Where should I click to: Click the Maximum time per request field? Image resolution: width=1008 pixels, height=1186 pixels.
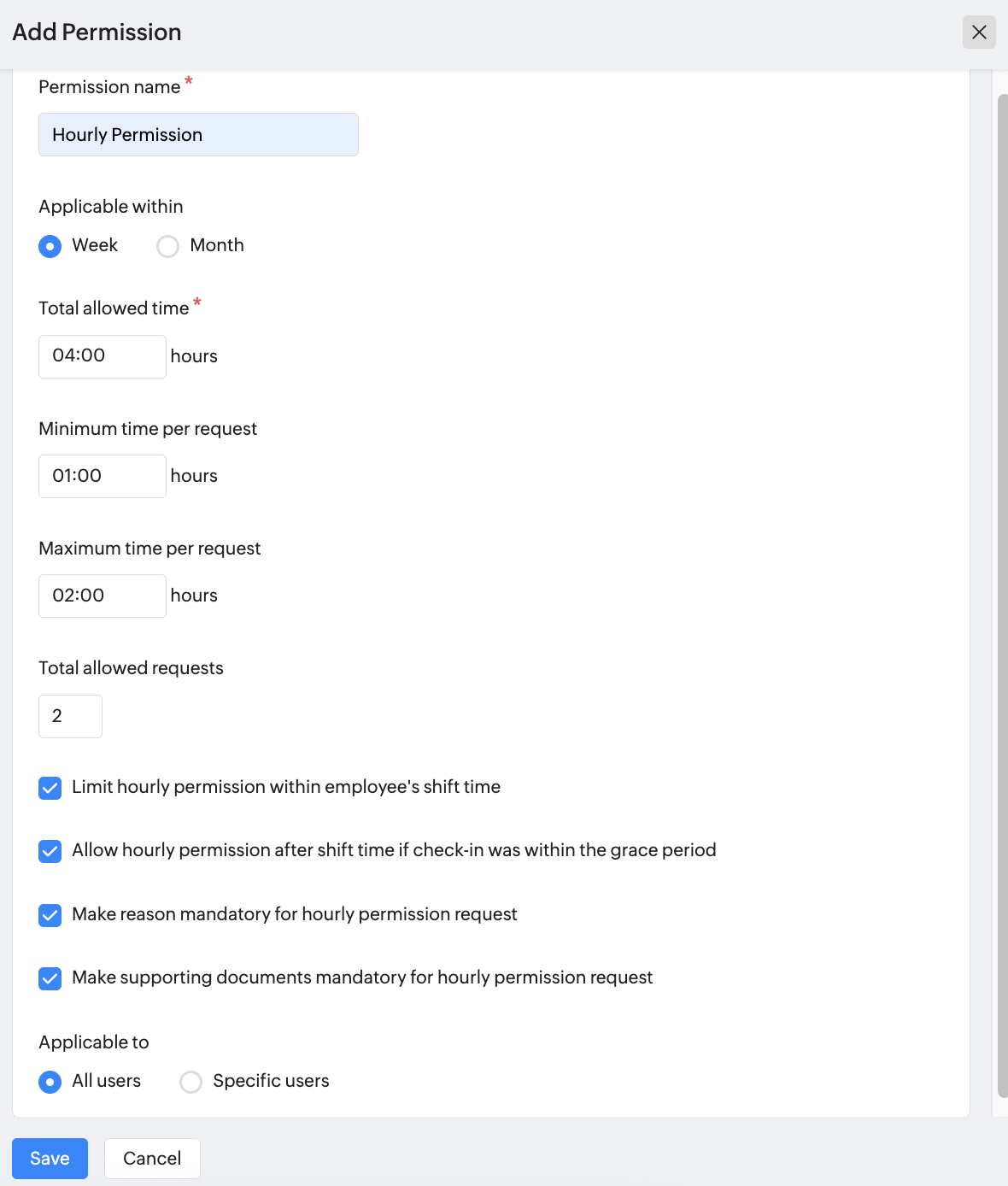103,596
